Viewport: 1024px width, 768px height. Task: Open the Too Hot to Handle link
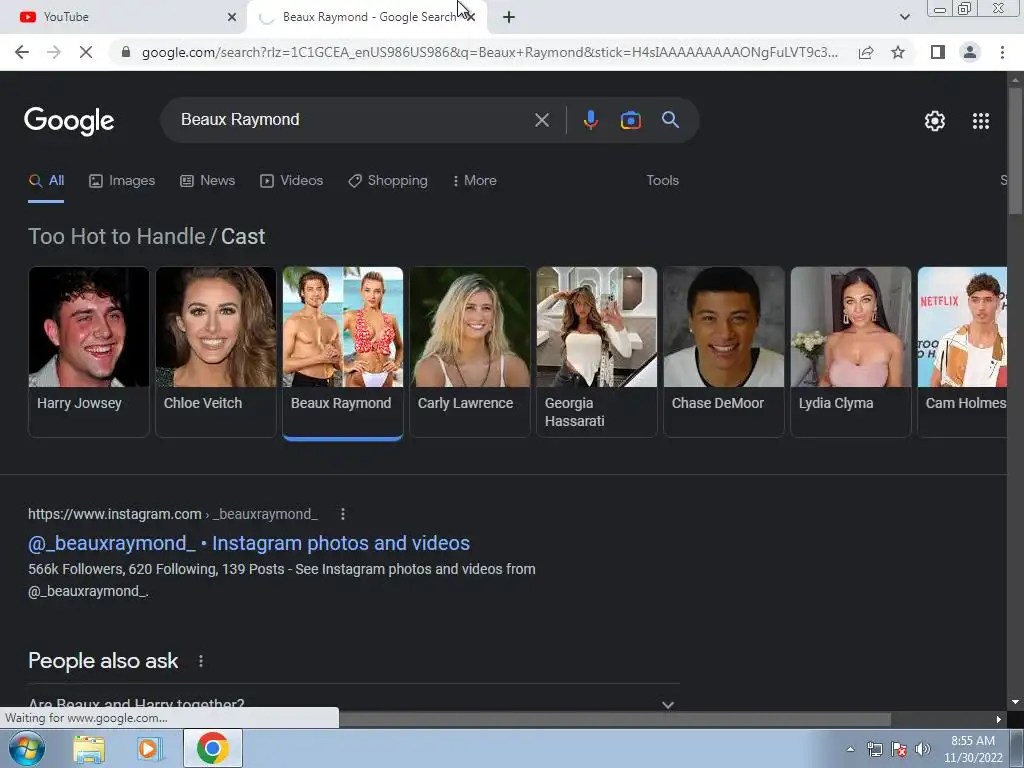click(x=116, y=236)
